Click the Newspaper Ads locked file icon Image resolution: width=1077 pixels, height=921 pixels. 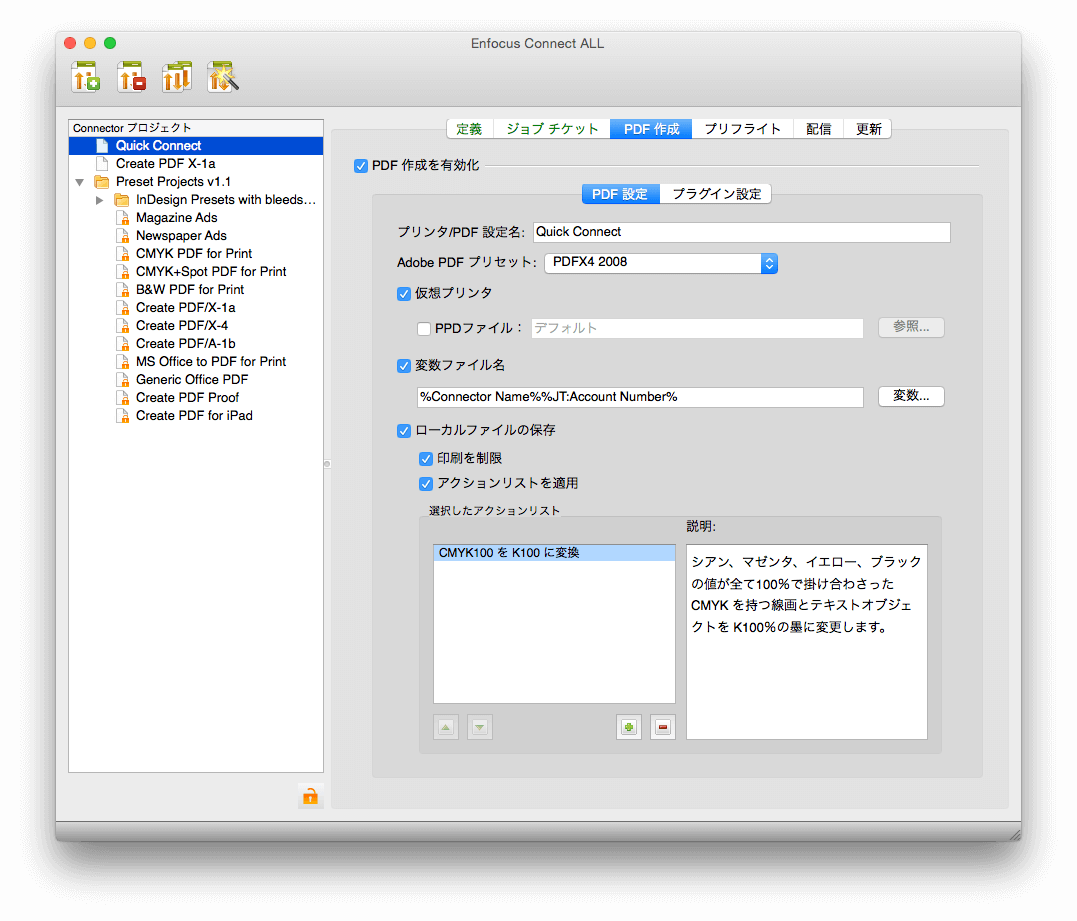123,236
